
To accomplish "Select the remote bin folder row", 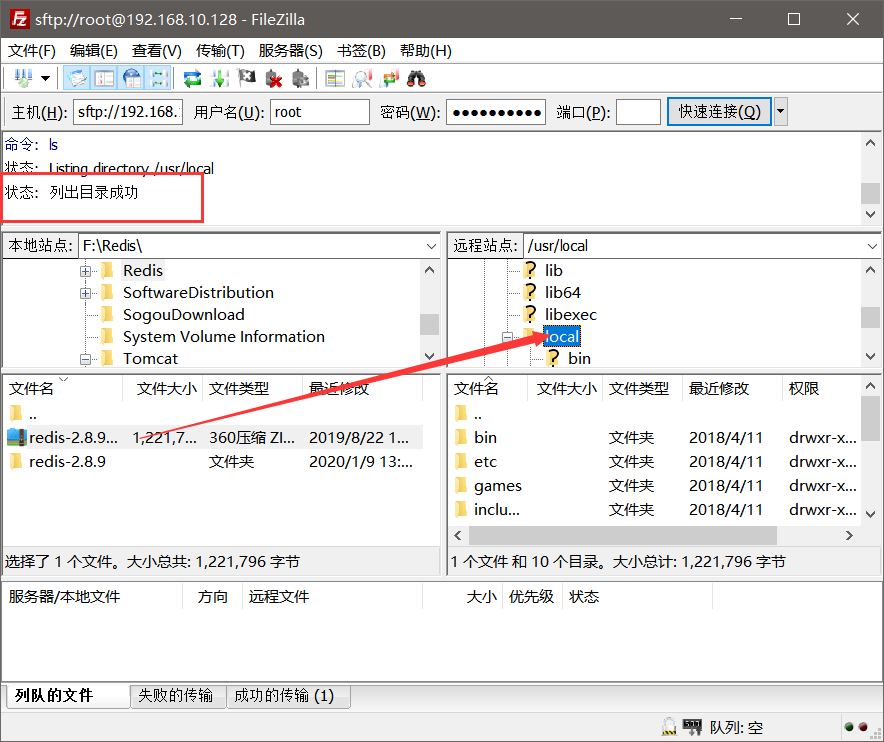I will (x=655, y=438).
